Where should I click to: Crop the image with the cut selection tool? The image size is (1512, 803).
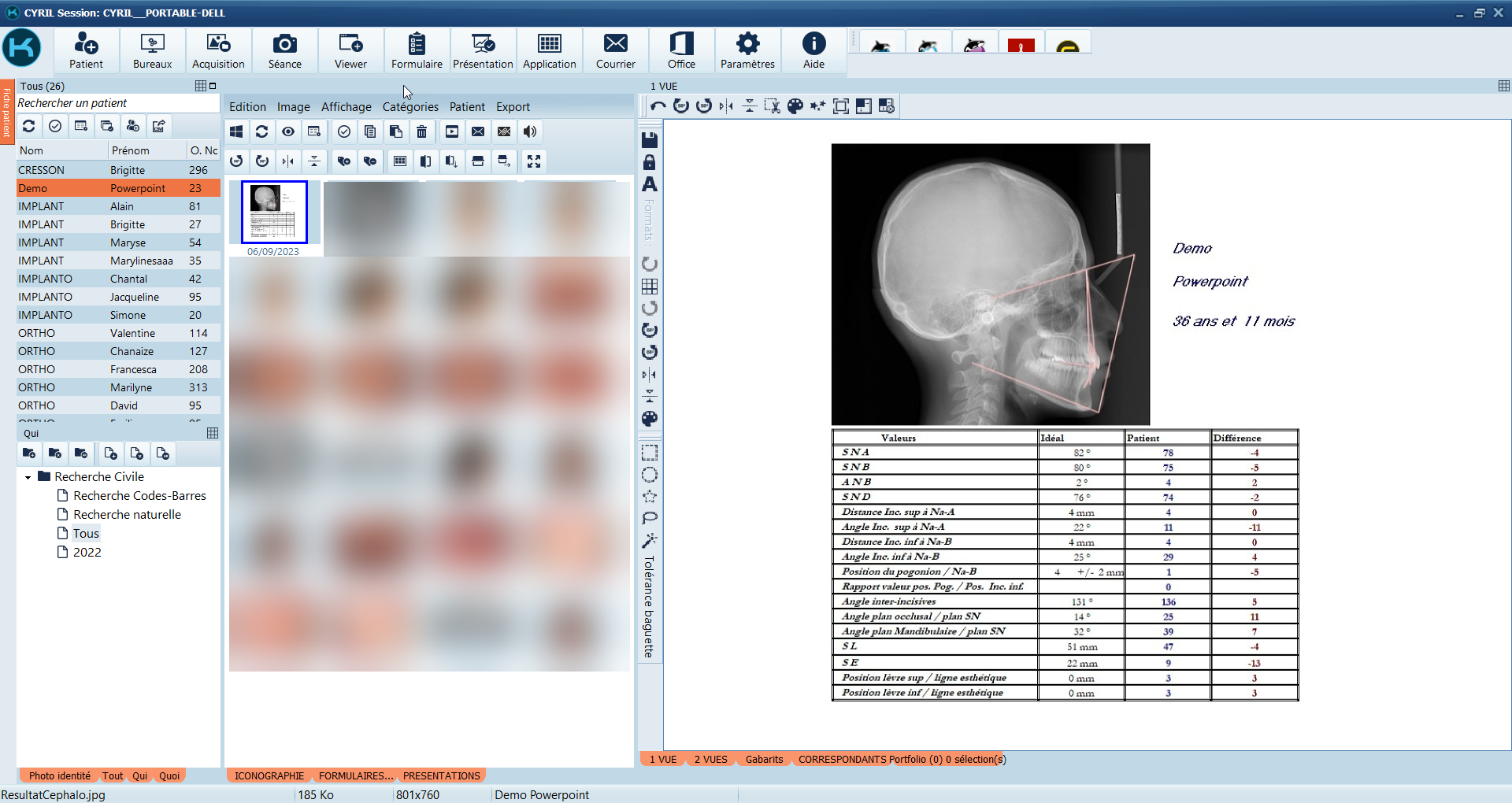pyautogui.click(x=773, y=105)
